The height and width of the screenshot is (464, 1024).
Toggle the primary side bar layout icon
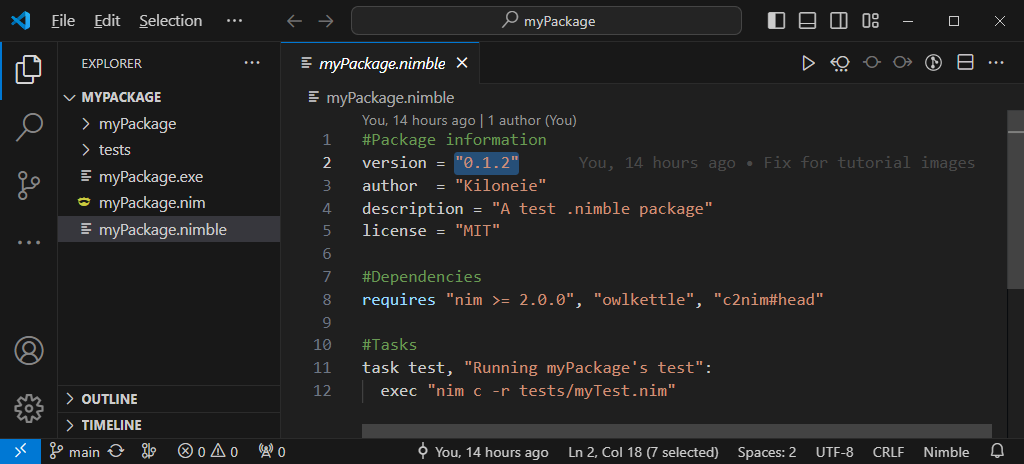coord(776,21)
